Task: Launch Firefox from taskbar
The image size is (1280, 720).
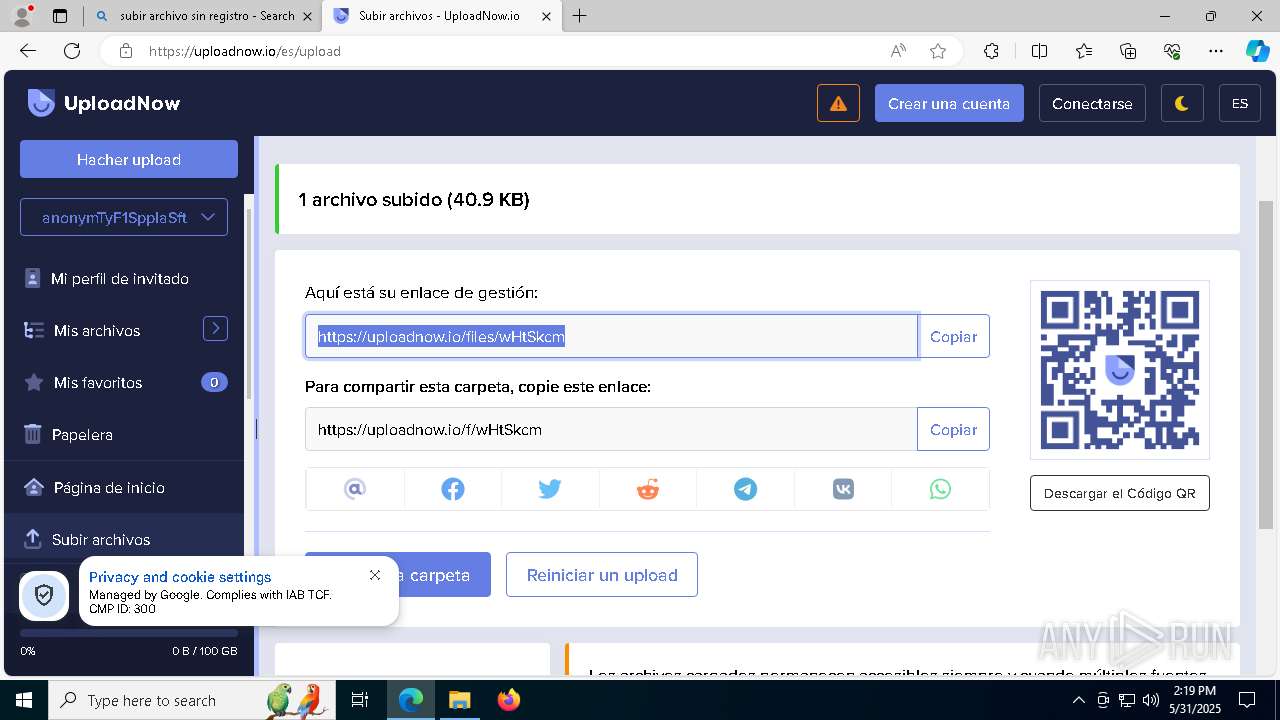Action: (509, 700)
